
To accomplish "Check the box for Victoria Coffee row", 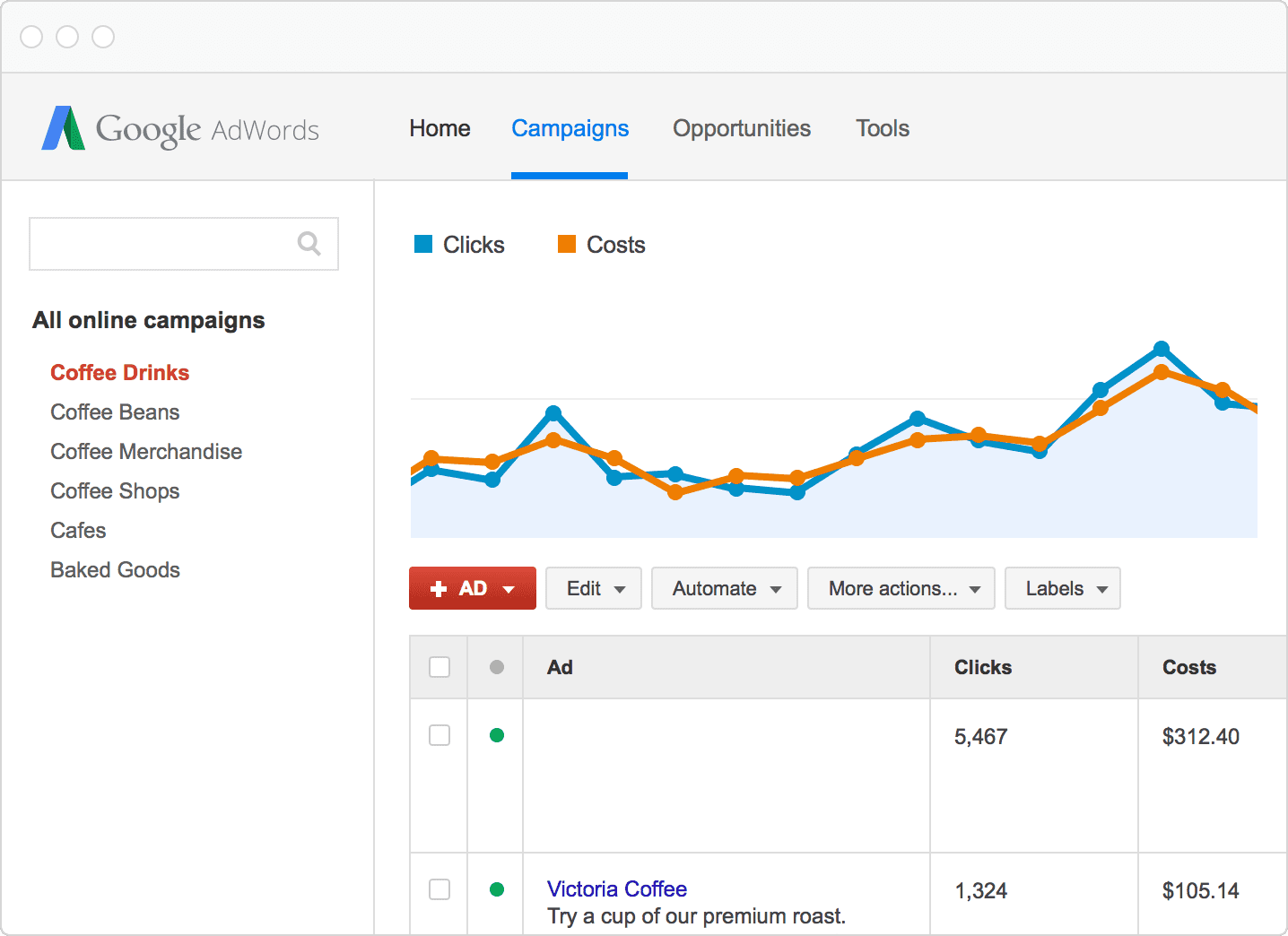I will pyautogui.click(x=439, y=889).
